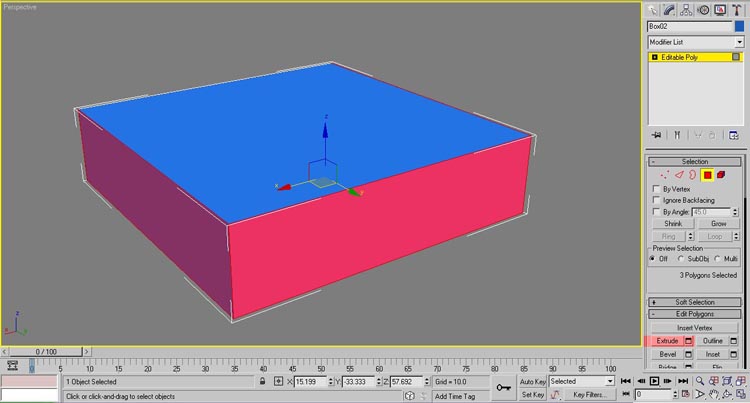Select Element sub-object level icon
This screenshot has height=403, width=750.
click(x=721, y=175)
